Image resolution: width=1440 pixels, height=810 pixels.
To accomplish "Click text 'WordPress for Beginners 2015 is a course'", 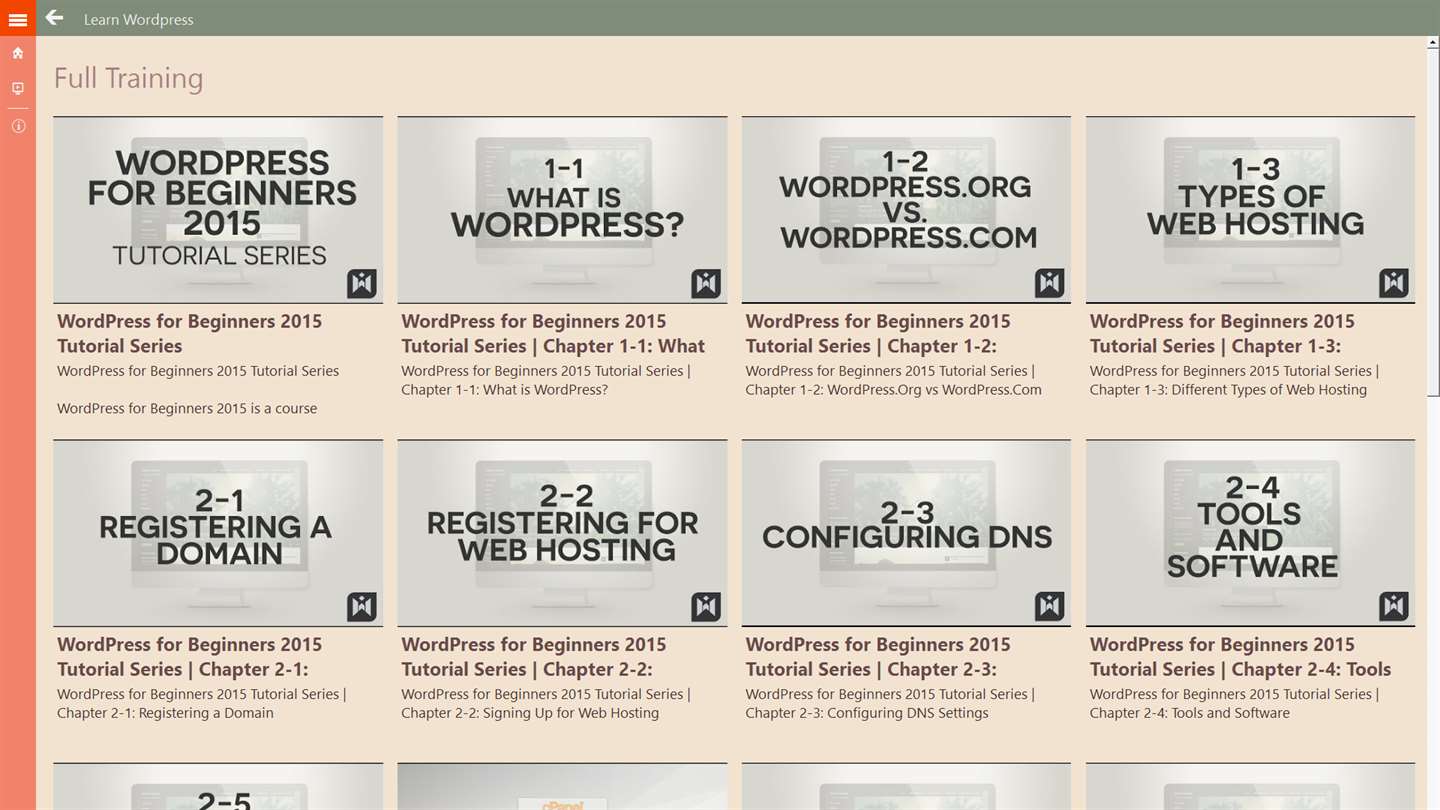I will 187,408.
